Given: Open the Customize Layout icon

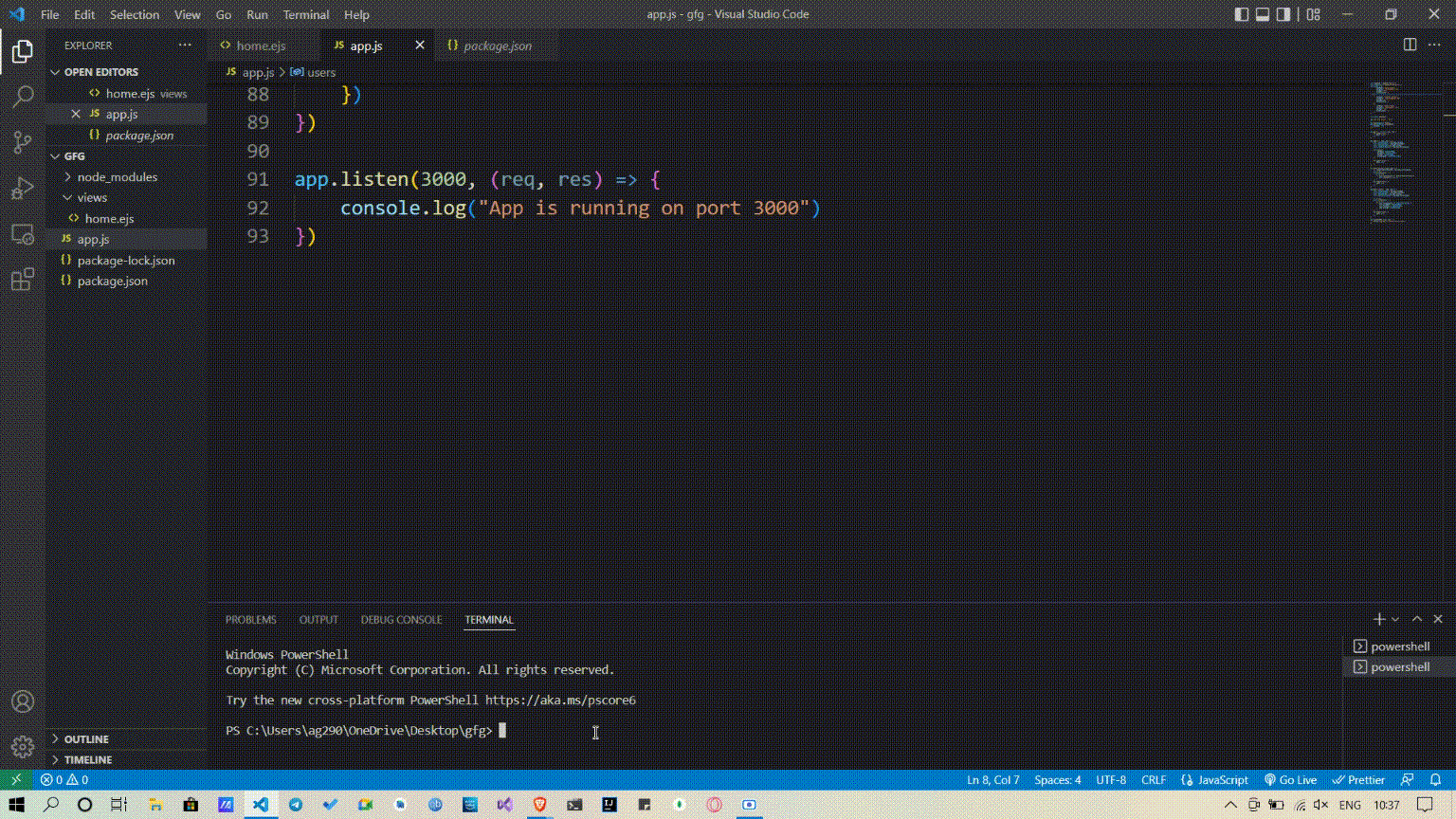Looking at the screenshot, I should [x=1313, y=14].
